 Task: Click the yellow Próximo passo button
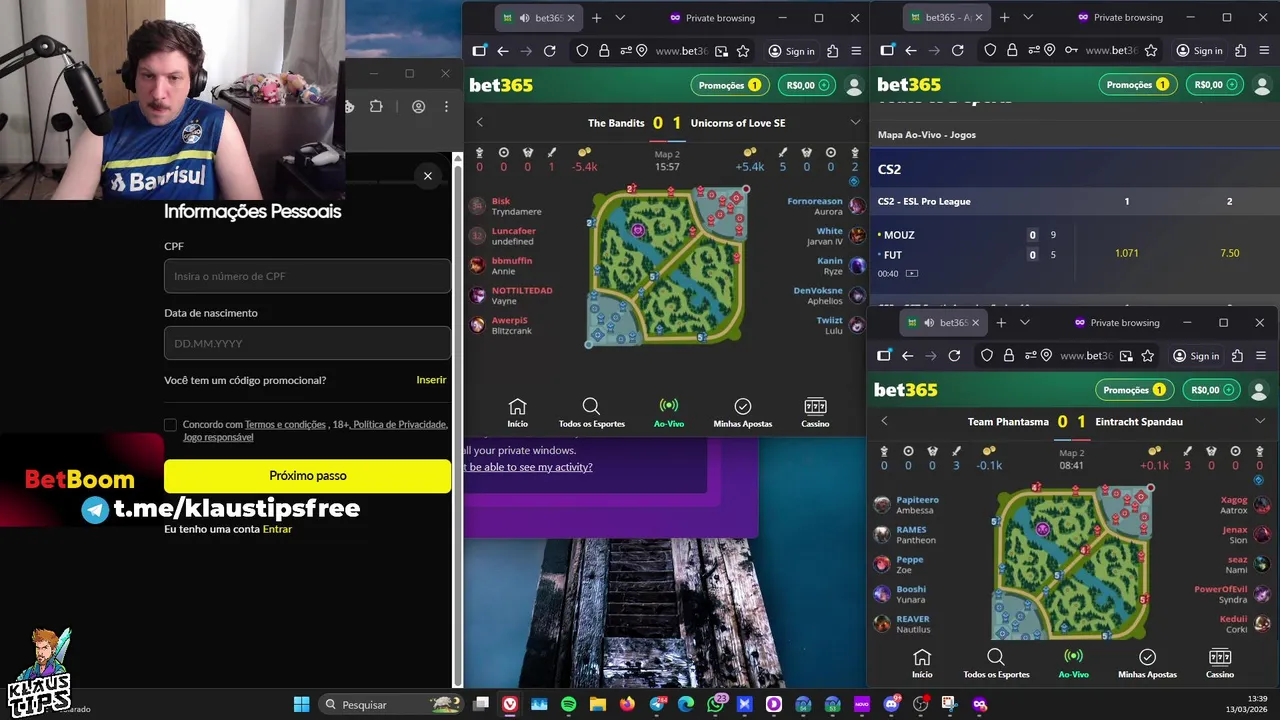point(307,476)
